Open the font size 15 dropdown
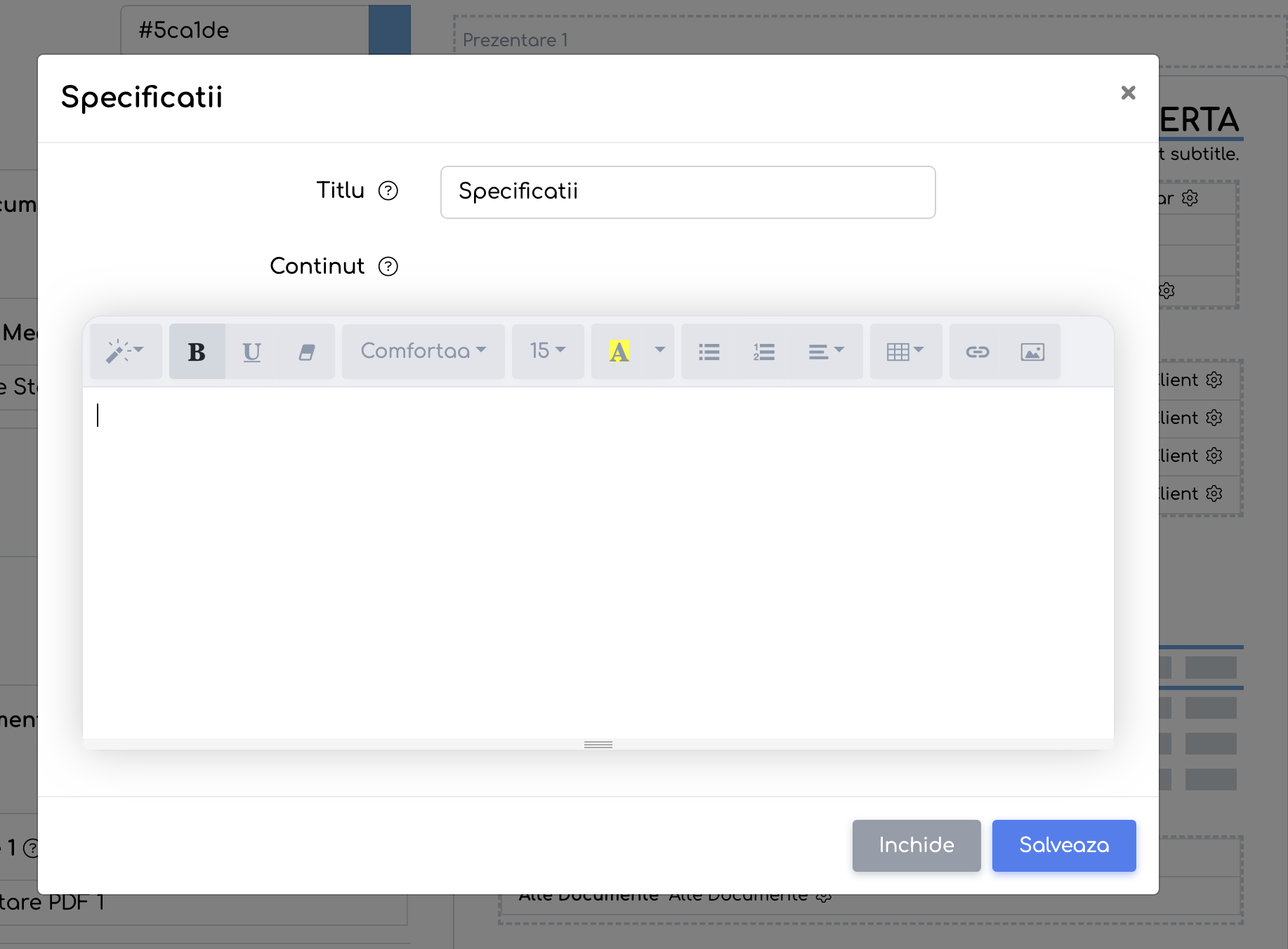This screenshot has height=949, width=1288. coord(548,351)
